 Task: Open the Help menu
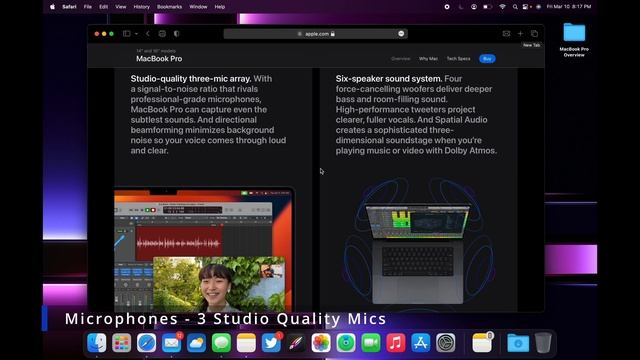(x=220, y=7)
